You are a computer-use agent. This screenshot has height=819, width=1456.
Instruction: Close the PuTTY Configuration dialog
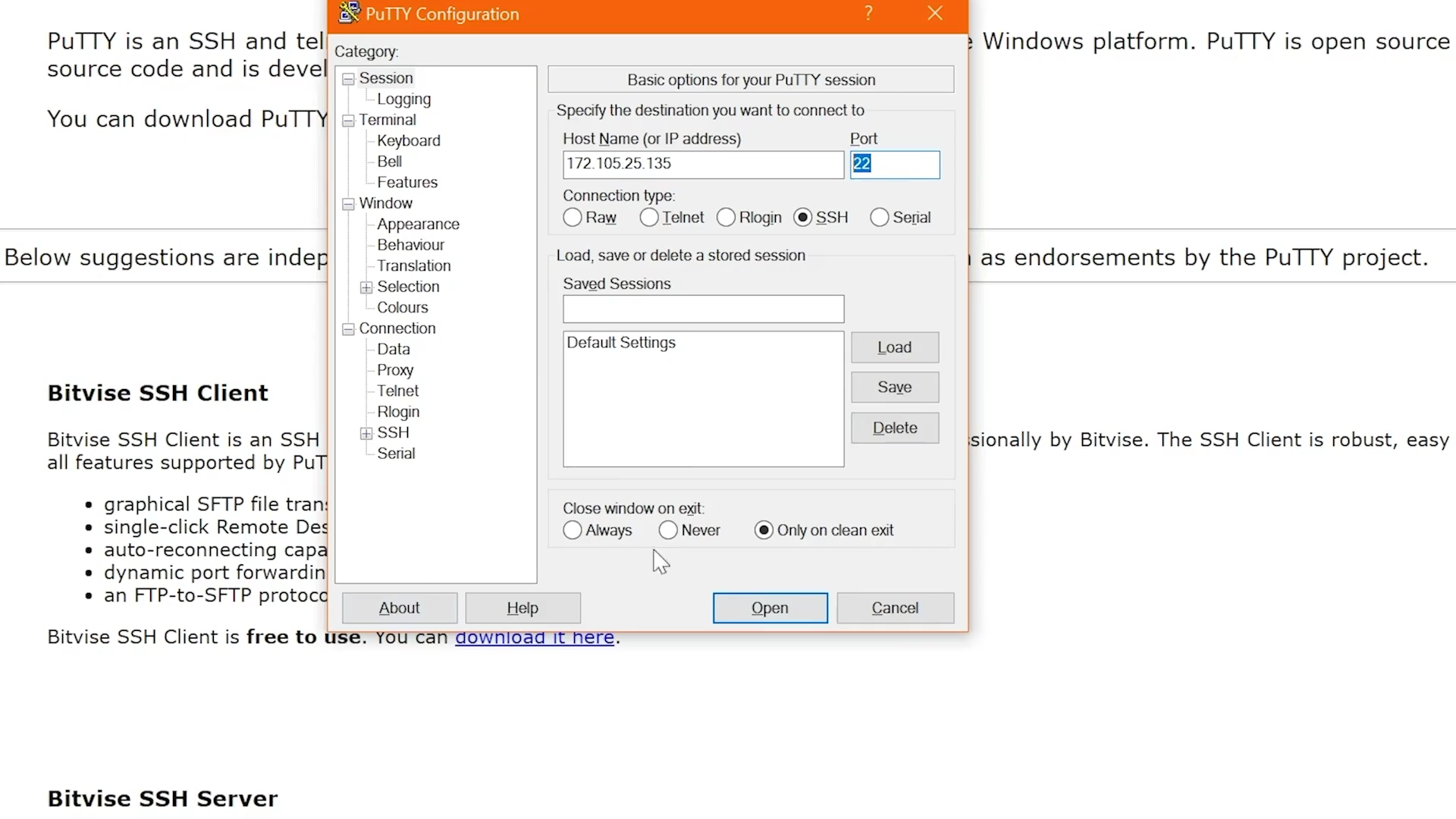(x=935, y=13)
